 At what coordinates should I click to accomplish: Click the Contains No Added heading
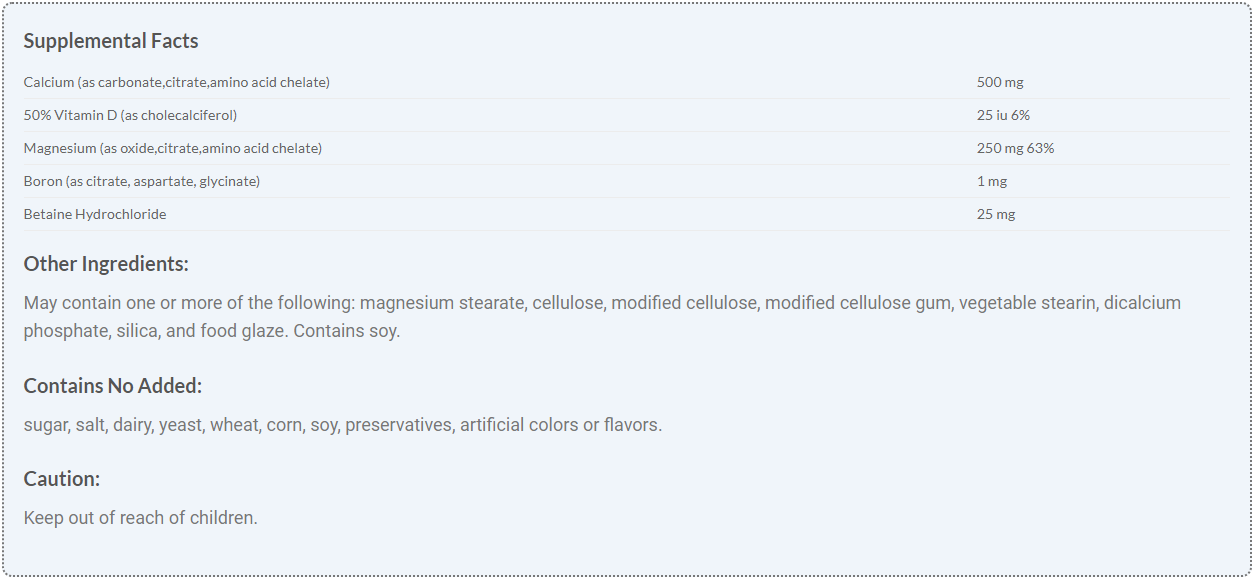pyautogui.click(x=113, y=386)
